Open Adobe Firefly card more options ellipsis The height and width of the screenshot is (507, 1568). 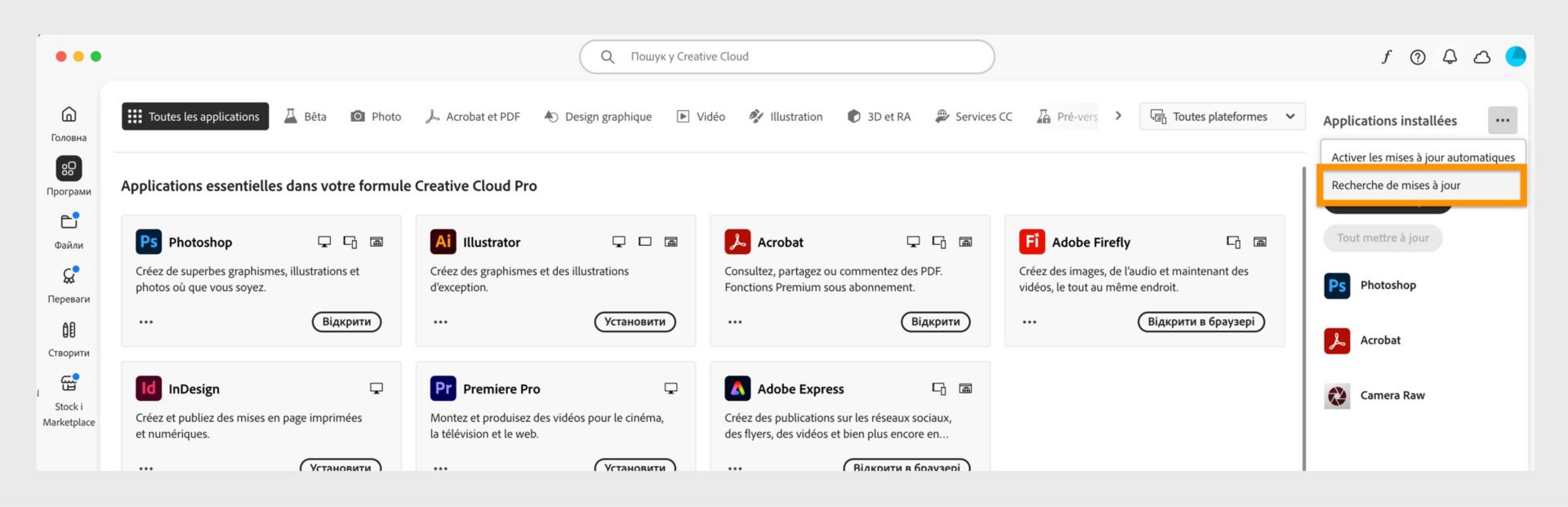(1030, 322)
